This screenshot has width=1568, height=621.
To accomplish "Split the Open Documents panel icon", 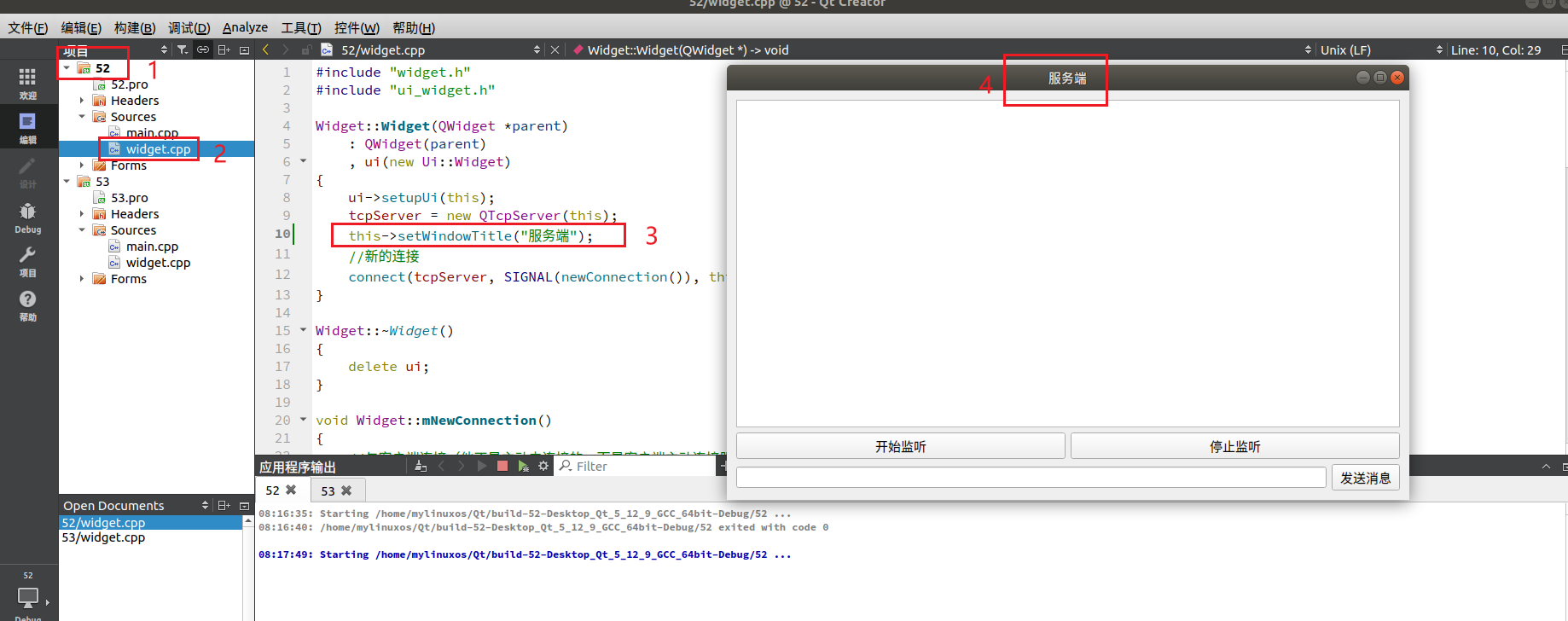I will coord(224,505).
